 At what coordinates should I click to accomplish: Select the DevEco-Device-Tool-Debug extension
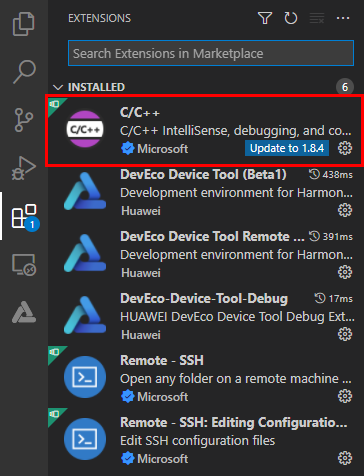pos(206,316)
